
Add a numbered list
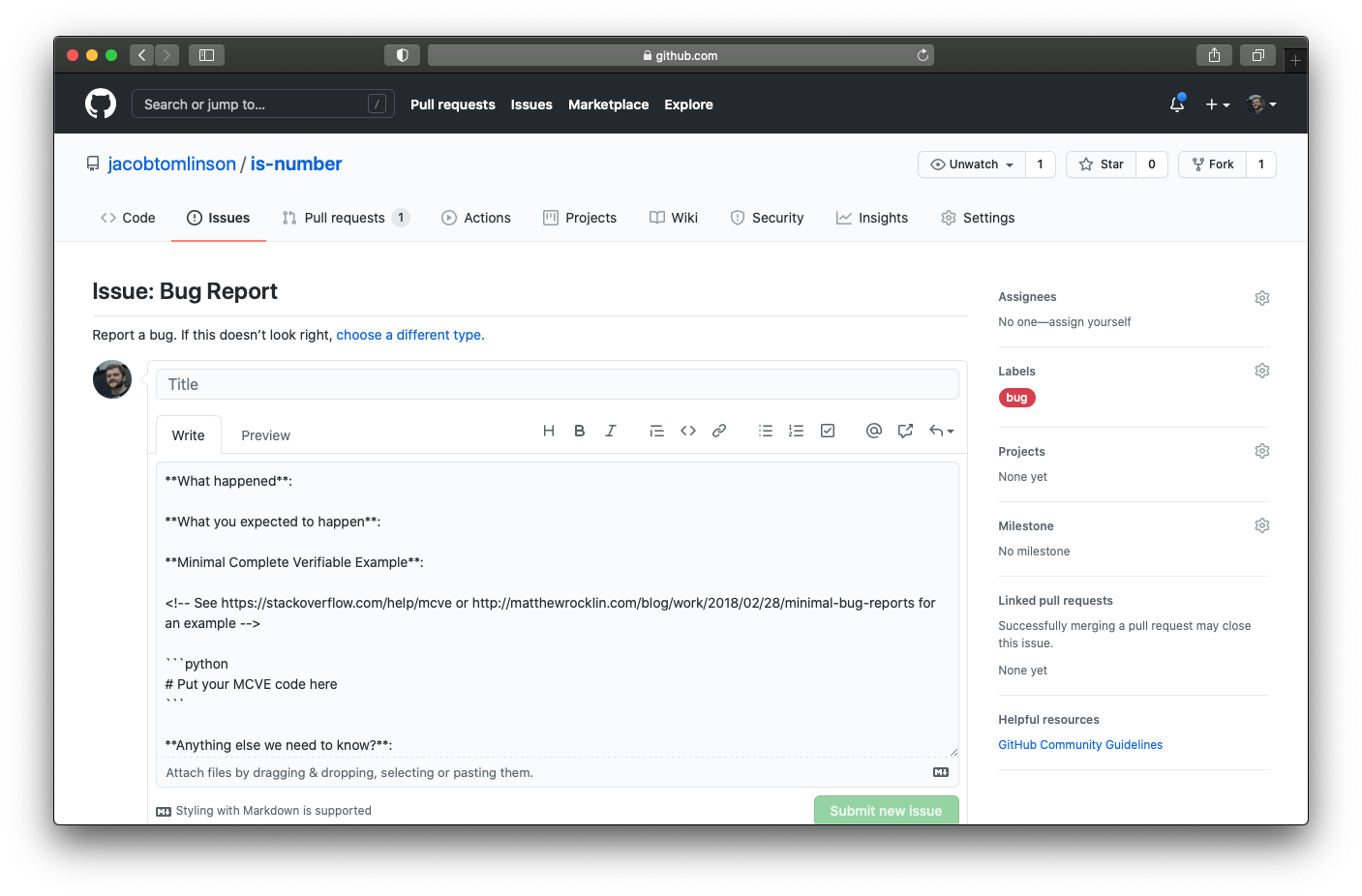pos(797,431)
